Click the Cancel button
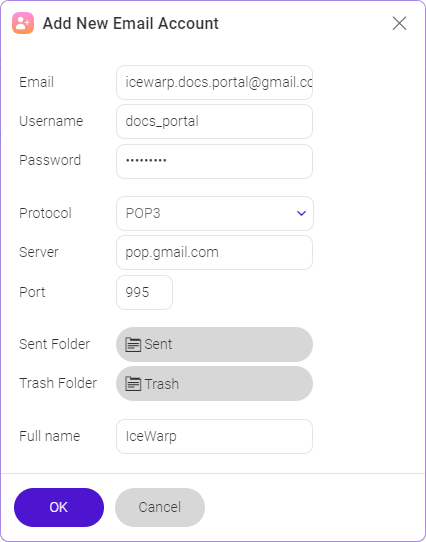The width and height of the screenshot is (426, 542). tap(160, 507)
